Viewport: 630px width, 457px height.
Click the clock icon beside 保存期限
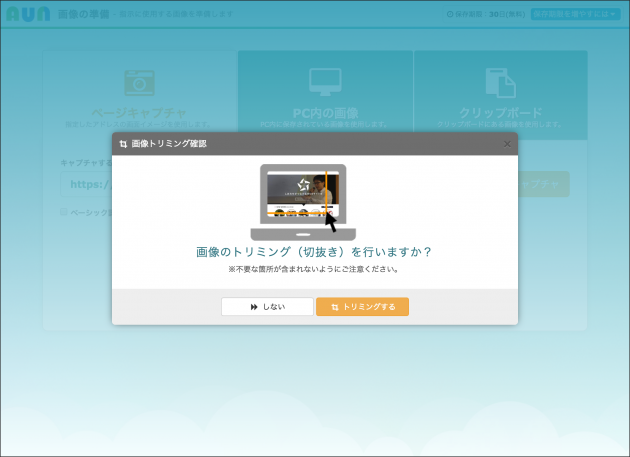pyautogui.click(x=449, y=15)
